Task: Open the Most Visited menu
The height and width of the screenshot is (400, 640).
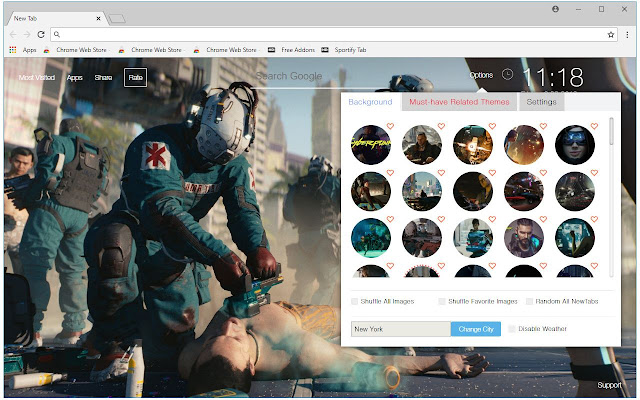Action: click(37, 78)
